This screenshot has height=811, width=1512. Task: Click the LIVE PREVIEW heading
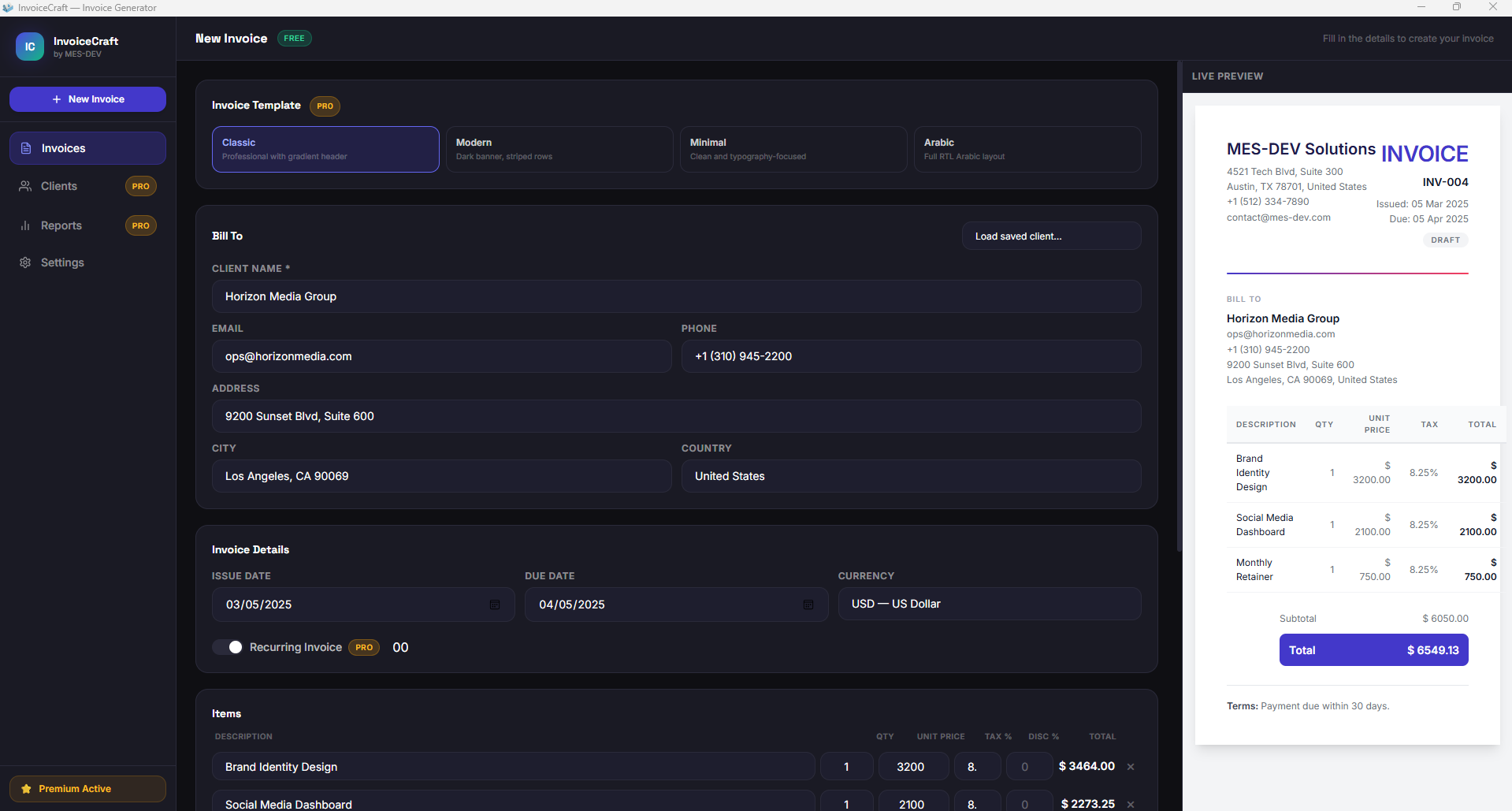(x=1227, y=76)
